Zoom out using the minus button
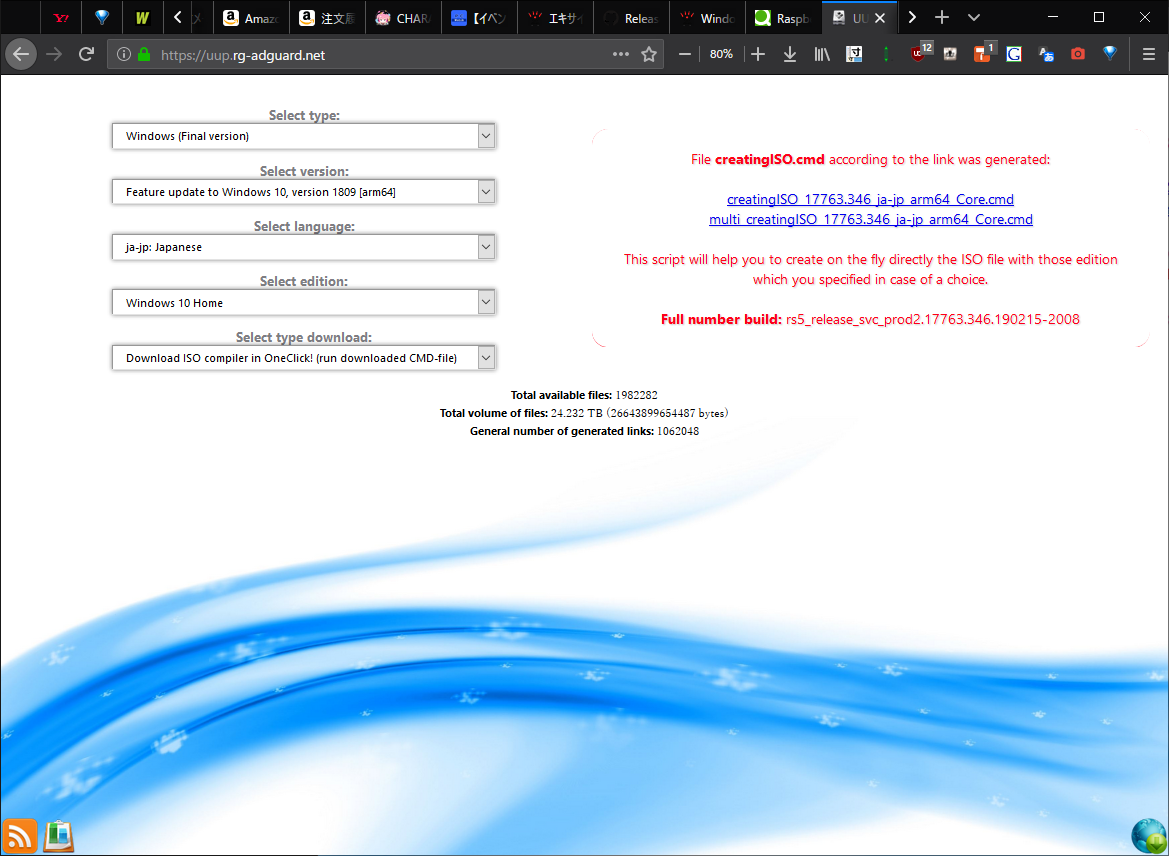Screen dimensions: 1169x856 pos(684,54)
